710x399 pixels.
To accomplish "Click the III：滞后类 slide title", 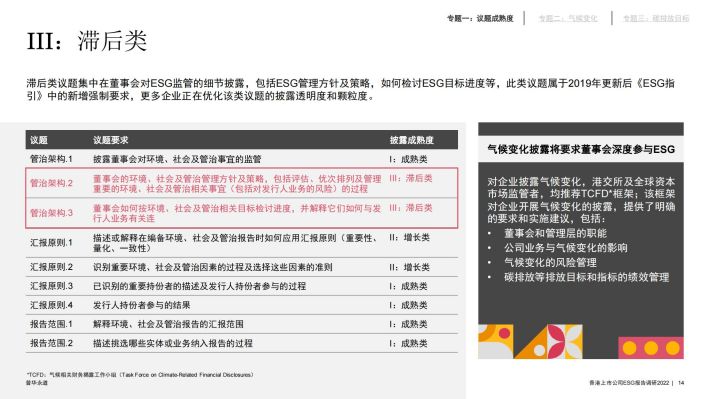I will click(87, 41).
